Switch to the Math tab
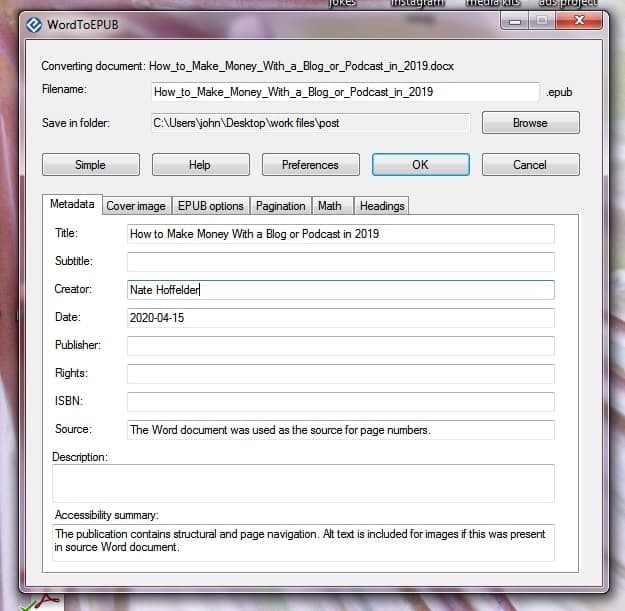The height and width of the screenshot is (611, 625). pyautogui.click(x=332, y=206)
